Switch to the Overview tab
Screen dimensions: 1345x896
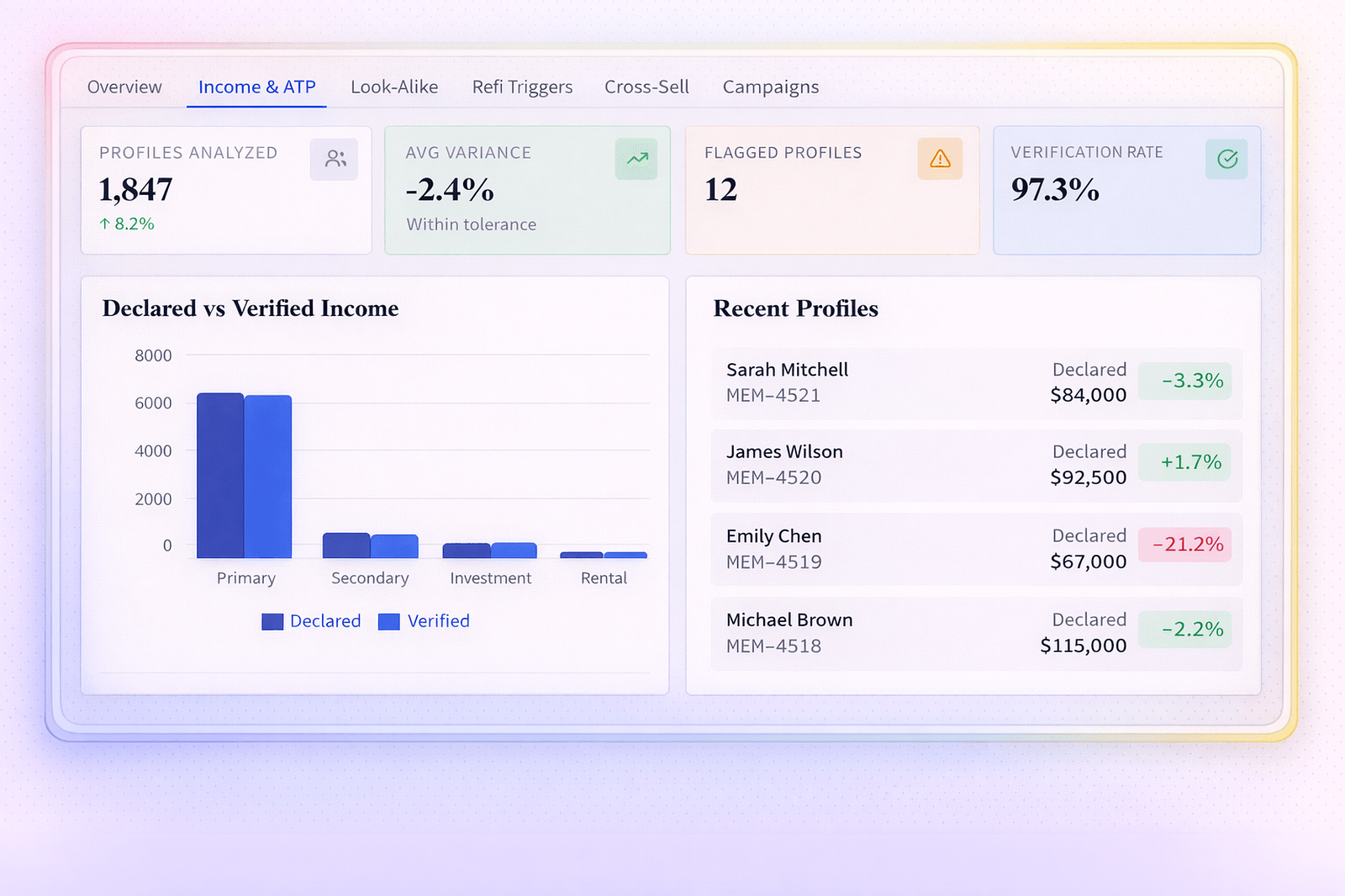pos(124,87)
